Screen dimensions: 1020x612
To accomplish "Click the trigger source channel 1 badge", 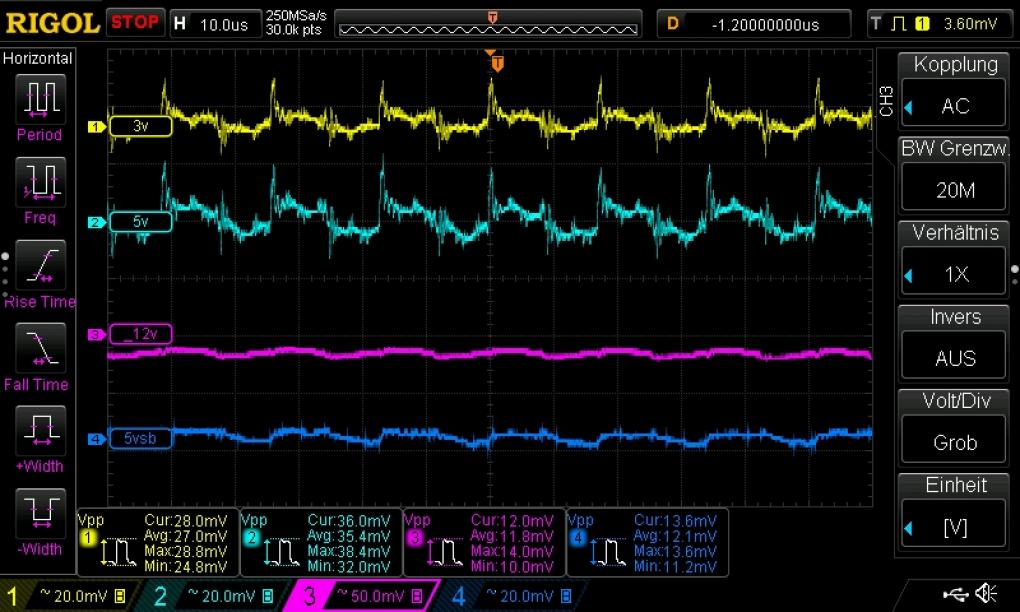I will pyautogui.click(x=922, y=24).
